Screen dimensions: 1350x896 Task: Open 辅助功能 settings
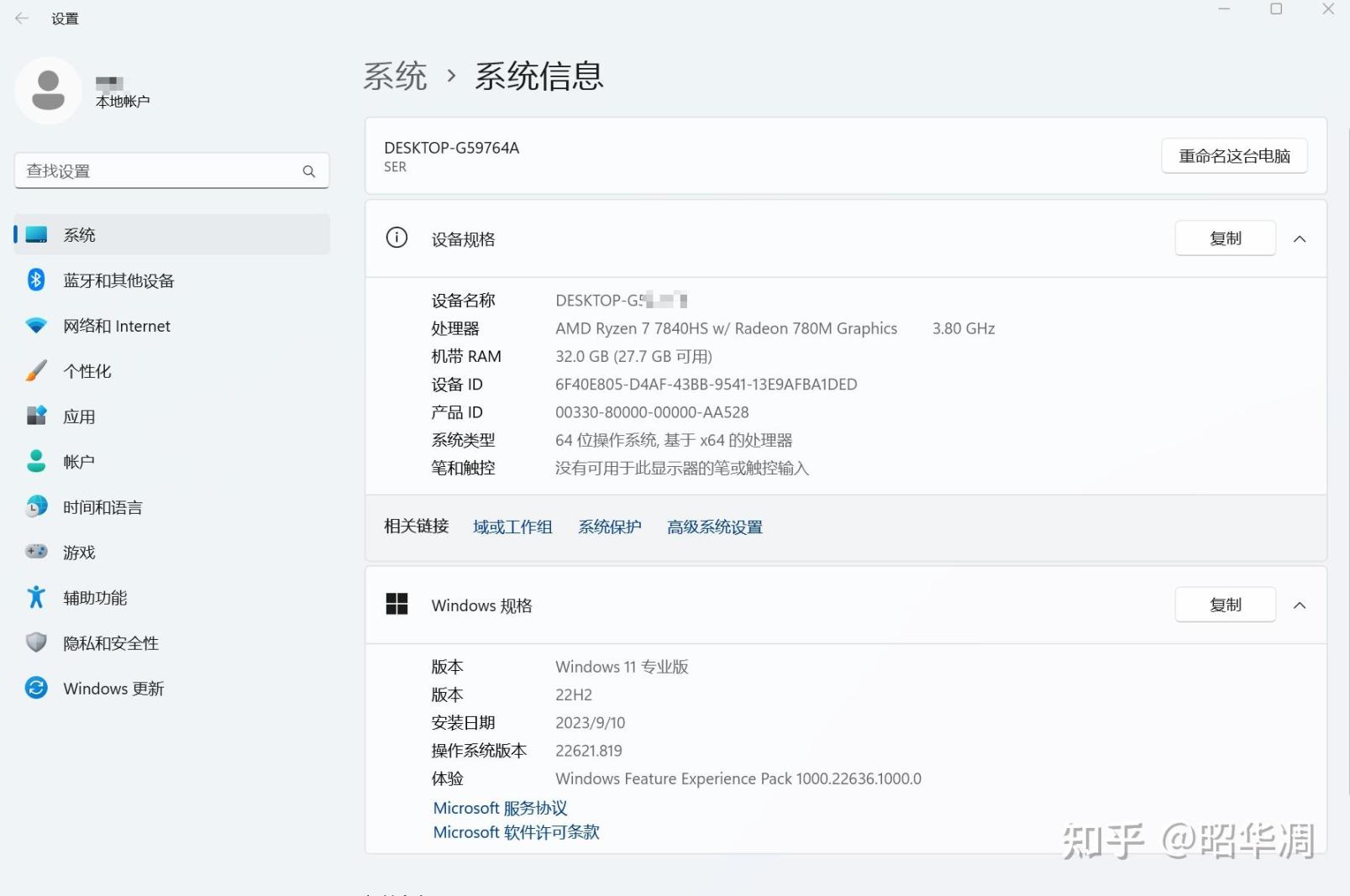[171, 598]
